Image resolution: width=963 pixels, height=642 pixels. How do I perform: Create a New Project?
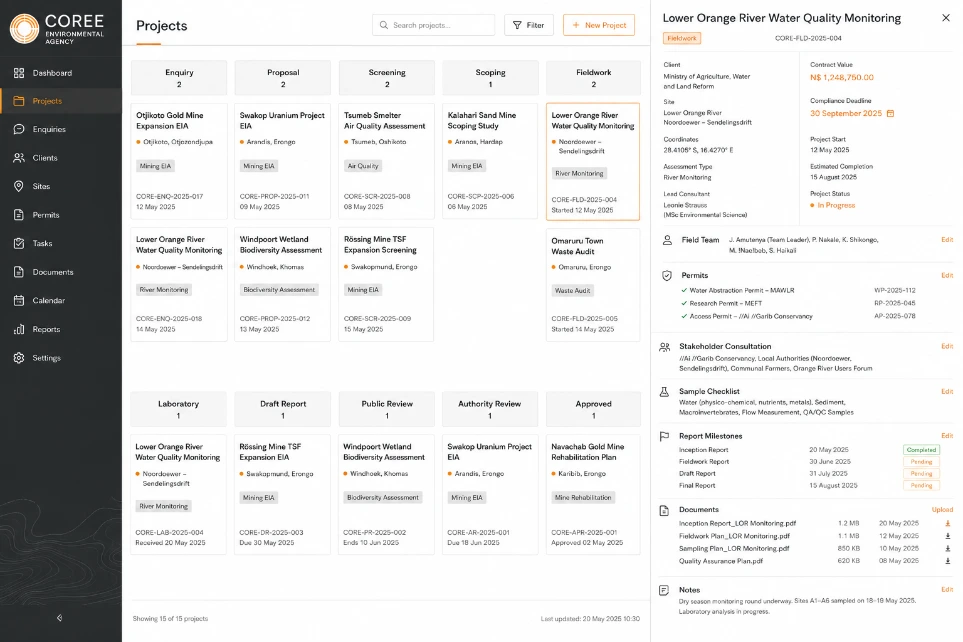pos(599,25)
